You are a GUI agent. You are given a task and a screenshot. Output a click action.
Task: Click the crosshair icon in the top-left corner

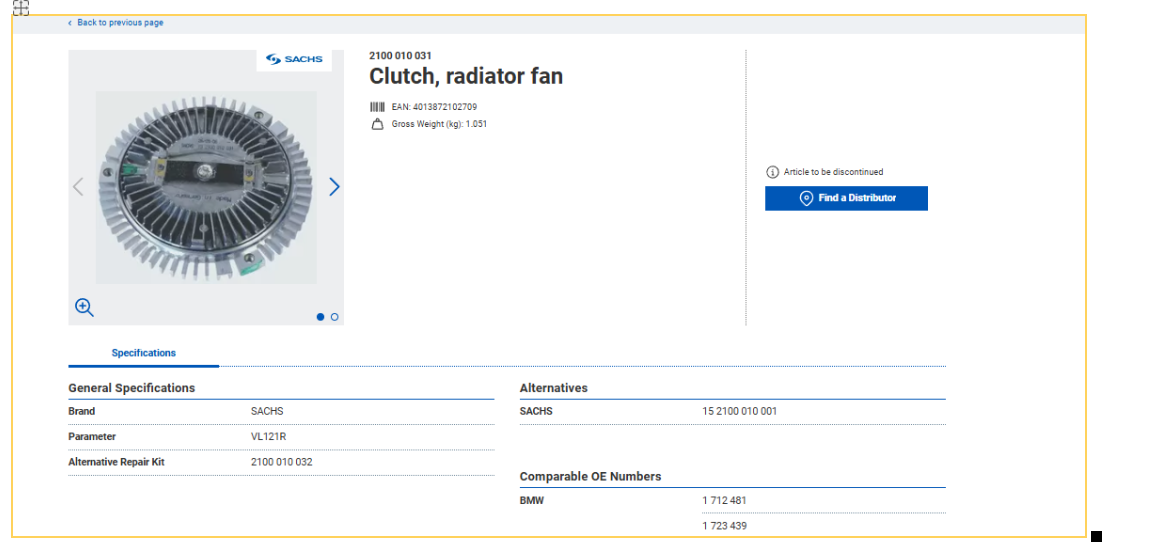click(x=20, y=8)
